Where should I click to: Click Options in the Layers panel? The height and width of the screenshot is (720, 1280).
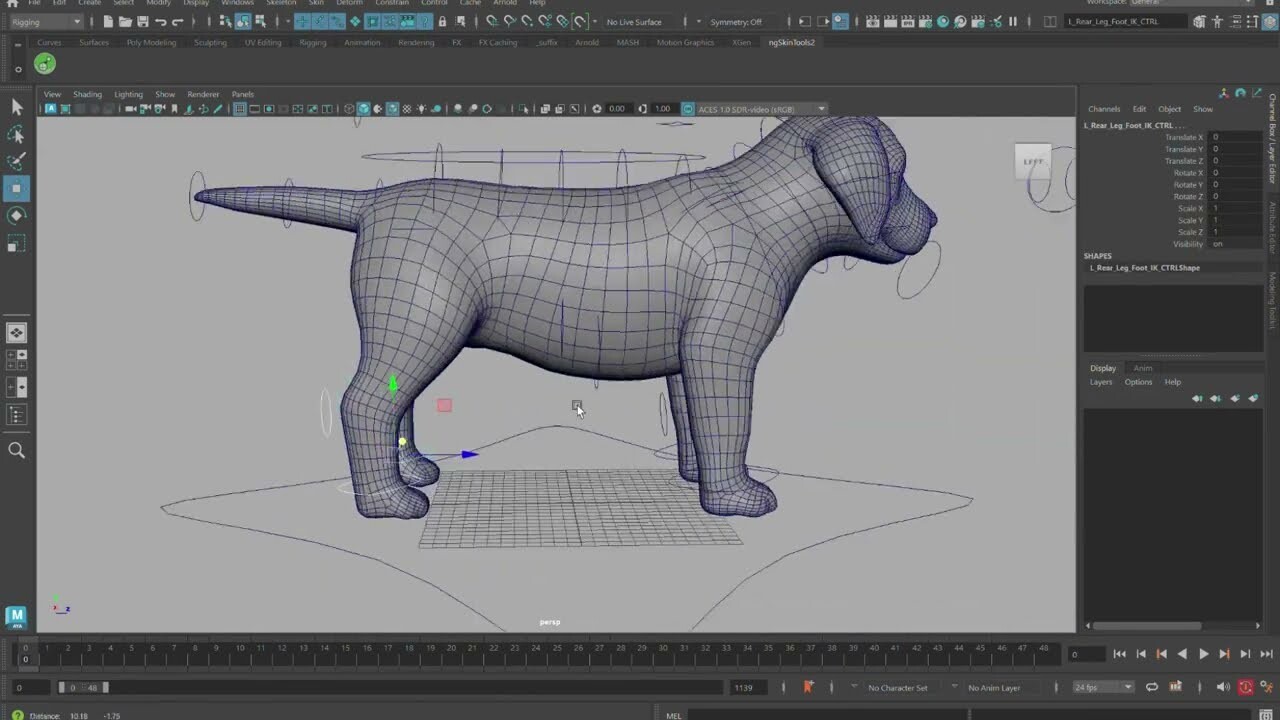[1138, 382]
